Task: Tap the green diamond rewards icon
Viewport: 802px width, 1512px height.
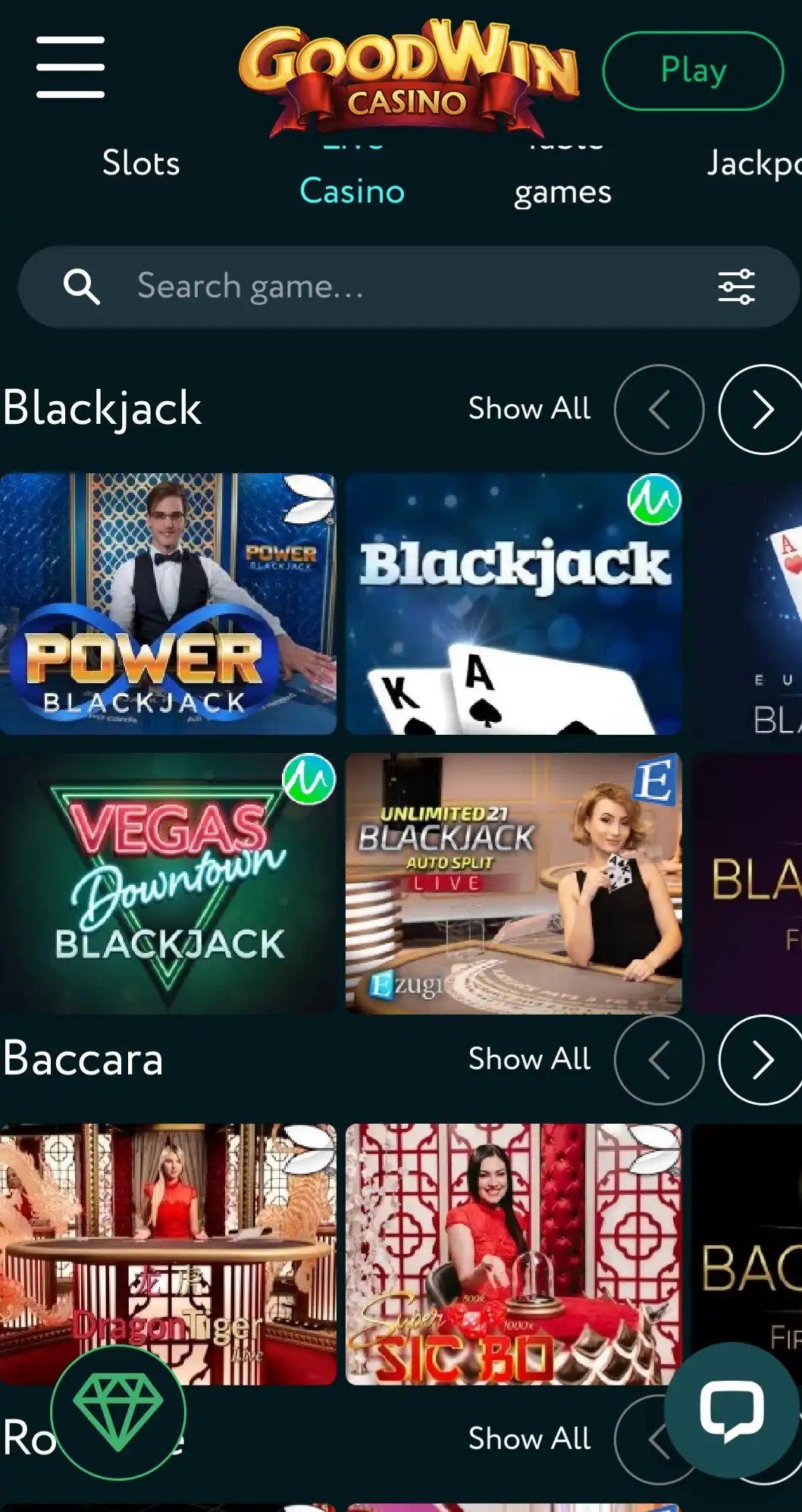Action: click(x=118, y=1413)
